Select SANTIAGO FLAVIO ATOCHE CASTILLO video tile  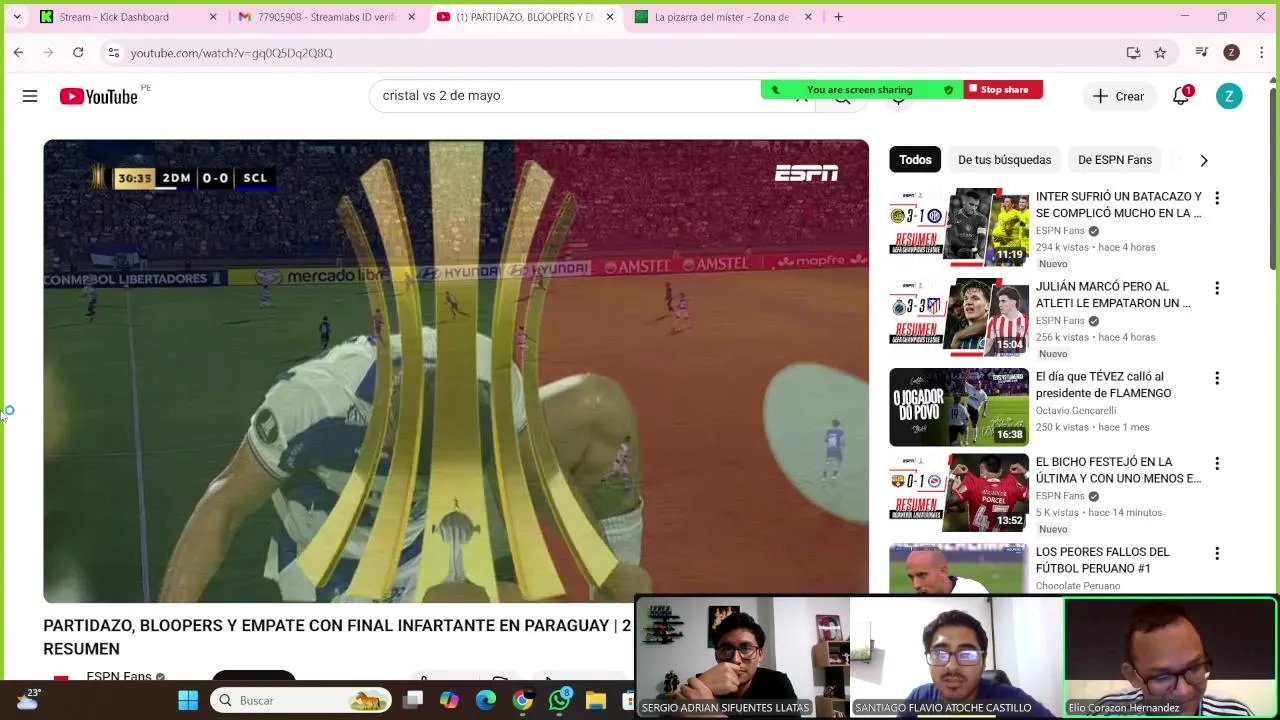pyautogui.click(x=956, y=657)
